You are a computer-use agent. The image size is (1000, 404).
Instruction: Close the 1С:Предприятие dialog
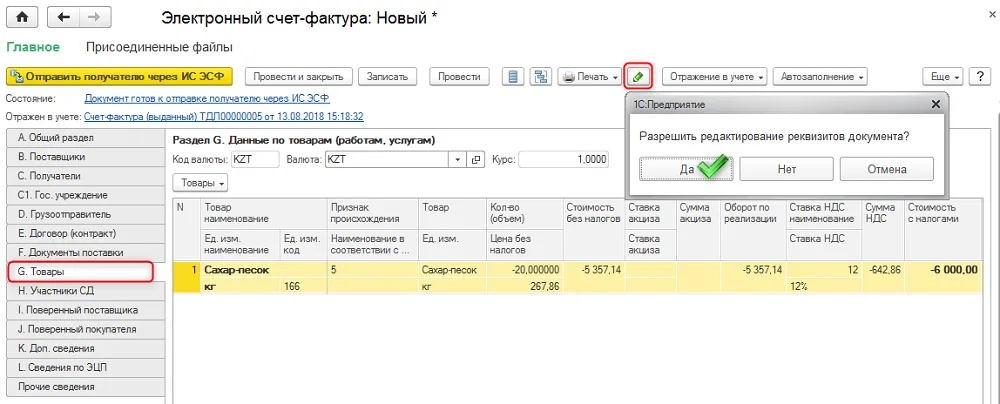(x=935, y=104)
